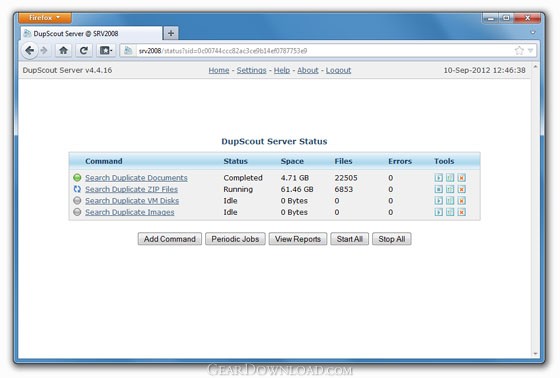
Task: Click the Stop All button
Action: pyautogui.click(x=392, y=239)
